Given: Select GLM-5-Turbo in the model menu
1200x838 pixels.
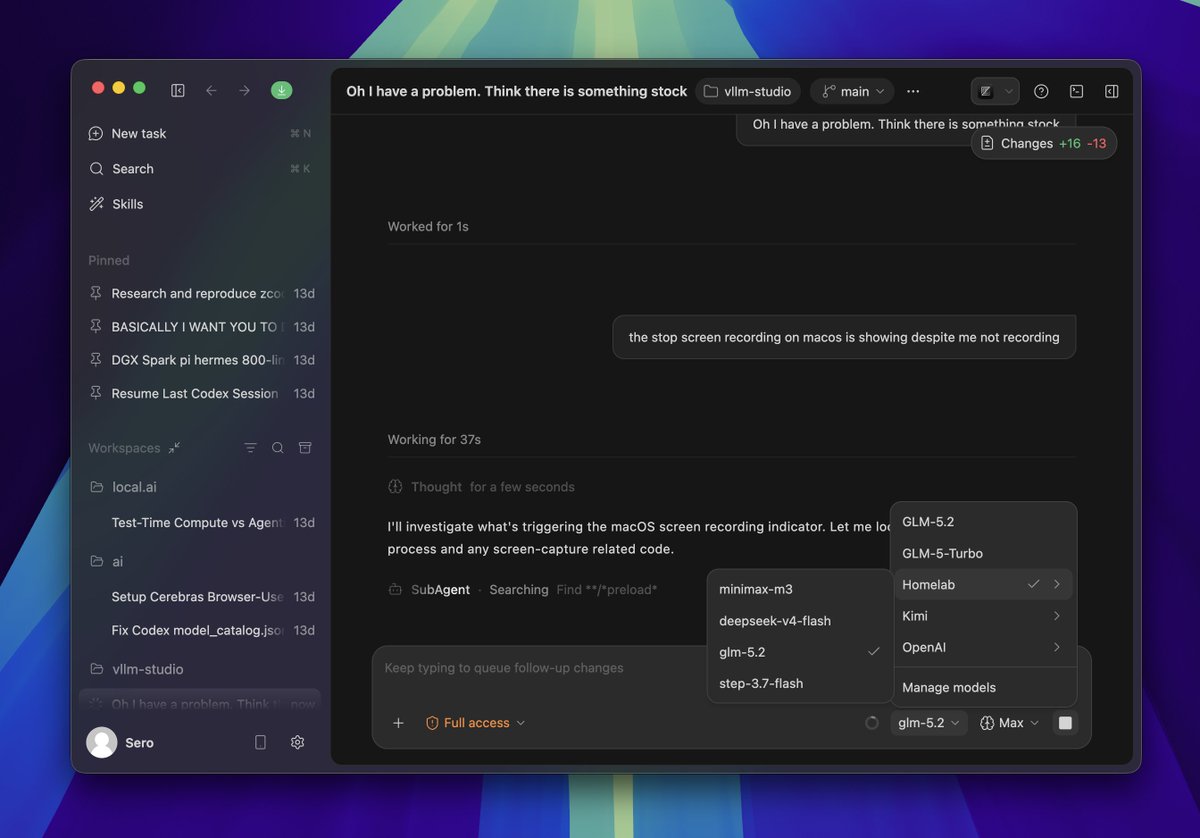Looking at the screenshot, I should pos(984,553).
